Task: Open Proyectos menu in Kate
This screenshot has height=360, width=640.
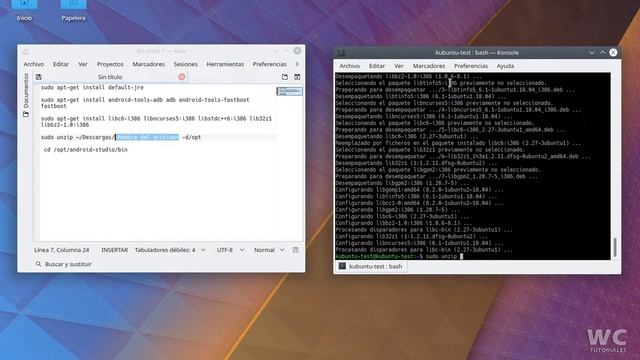Action: (110, 64)
